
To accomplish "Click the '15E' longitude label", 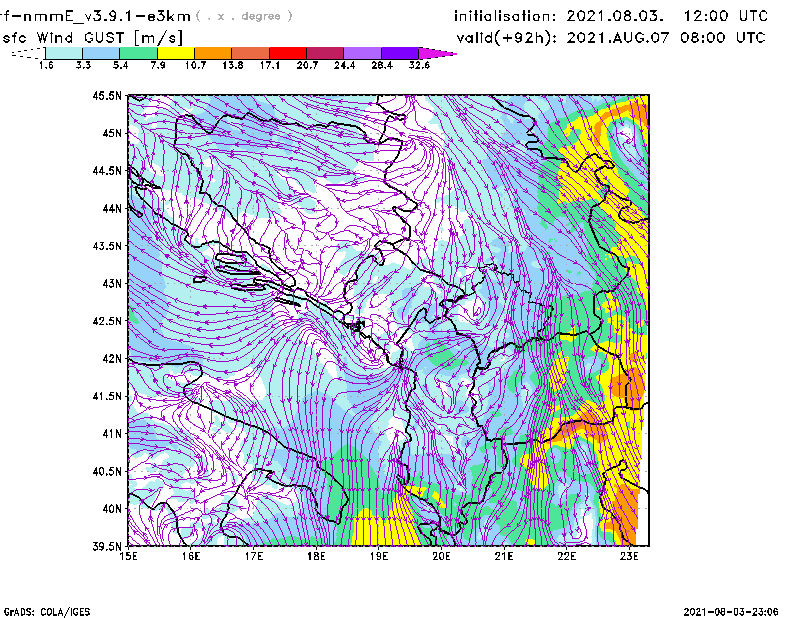I will point(128,556).
